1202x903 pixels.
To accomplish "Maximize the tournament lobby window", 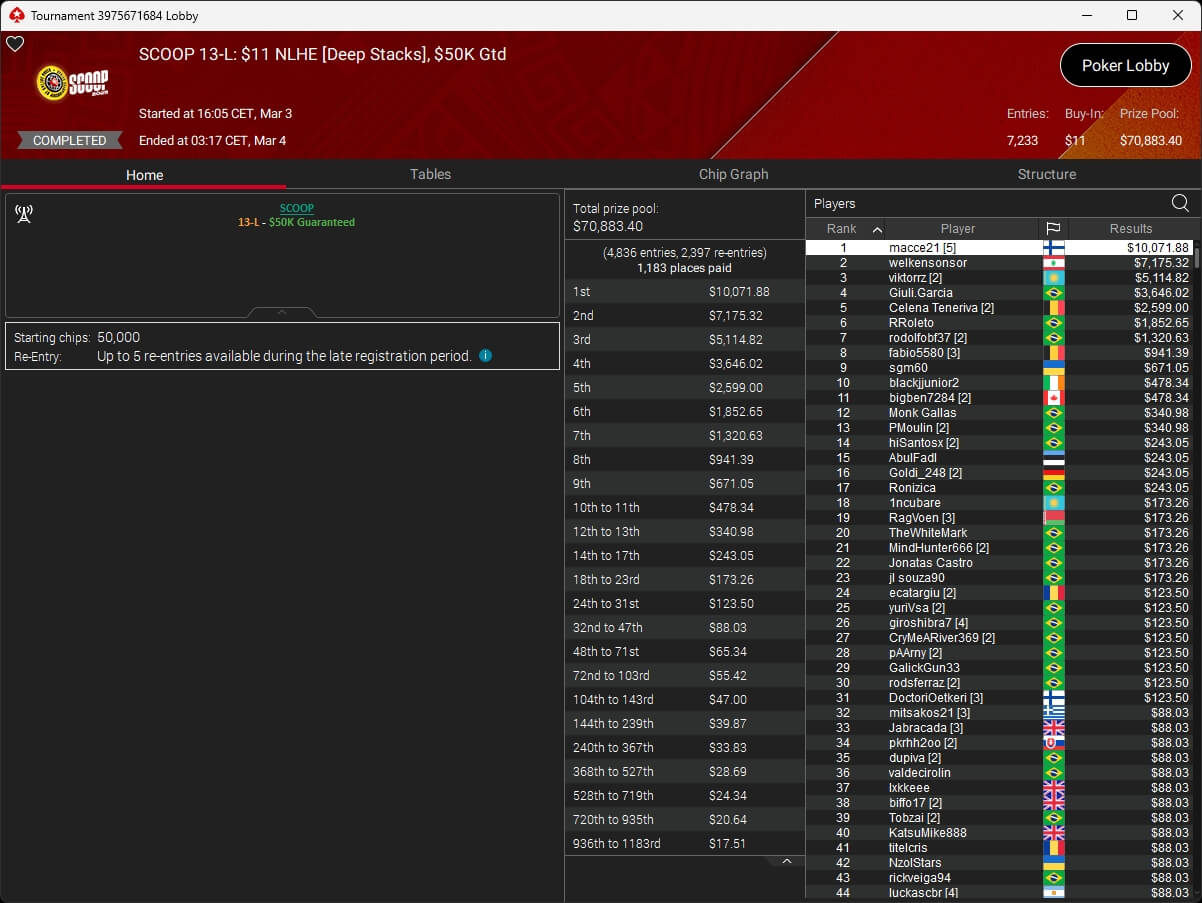I will click(1132, 15).
